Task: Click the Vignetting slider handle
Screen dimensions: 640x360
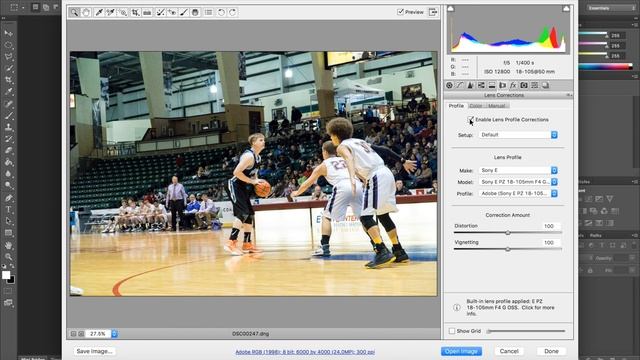Action: [508, 249]
